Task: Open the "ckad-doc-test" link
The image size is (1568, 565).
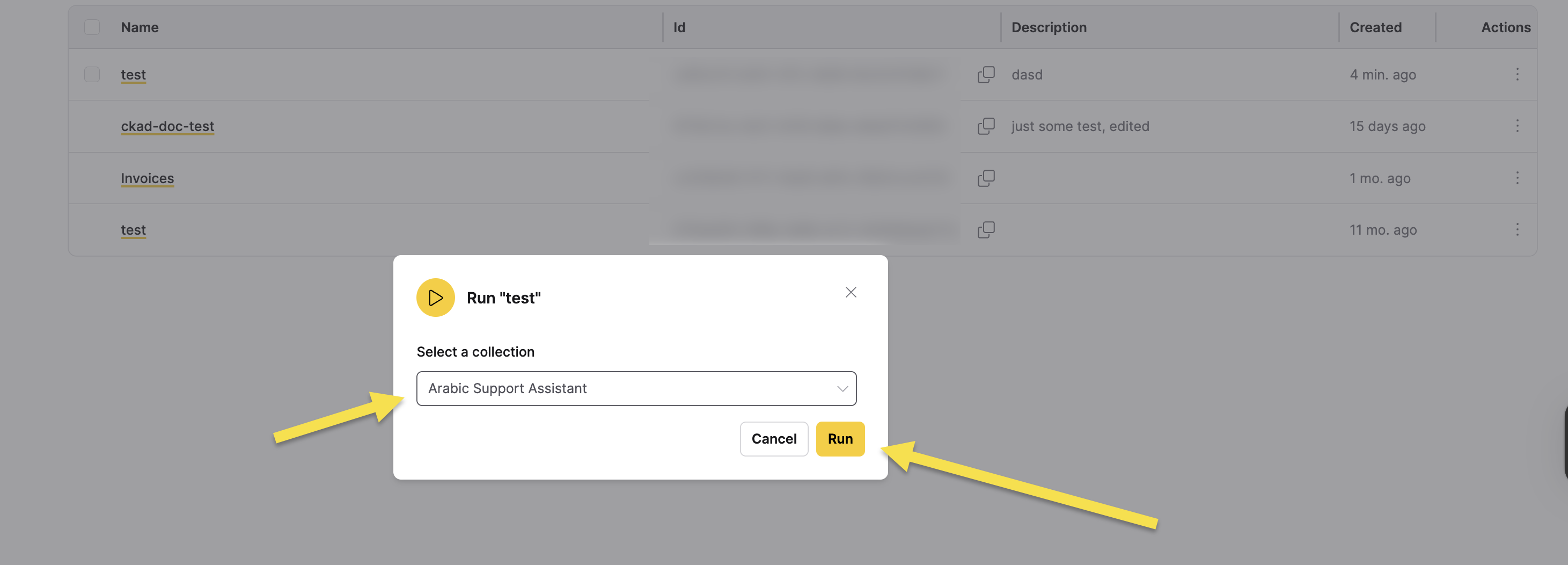Action: [x=167, y=126]
